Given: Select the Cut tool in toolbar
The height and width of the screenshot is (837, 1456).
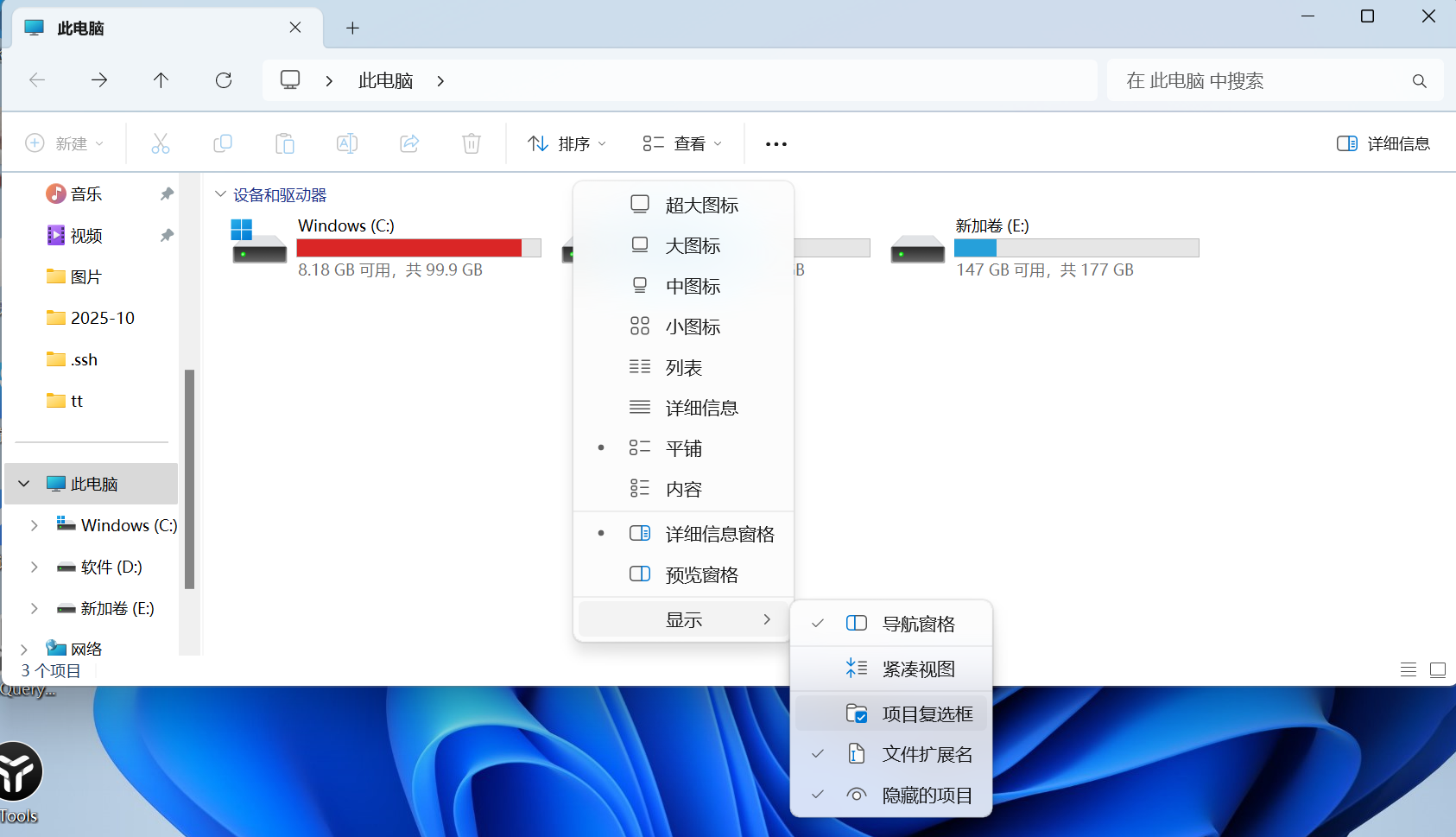Looking at the screenshot, I should click(160, 143).
